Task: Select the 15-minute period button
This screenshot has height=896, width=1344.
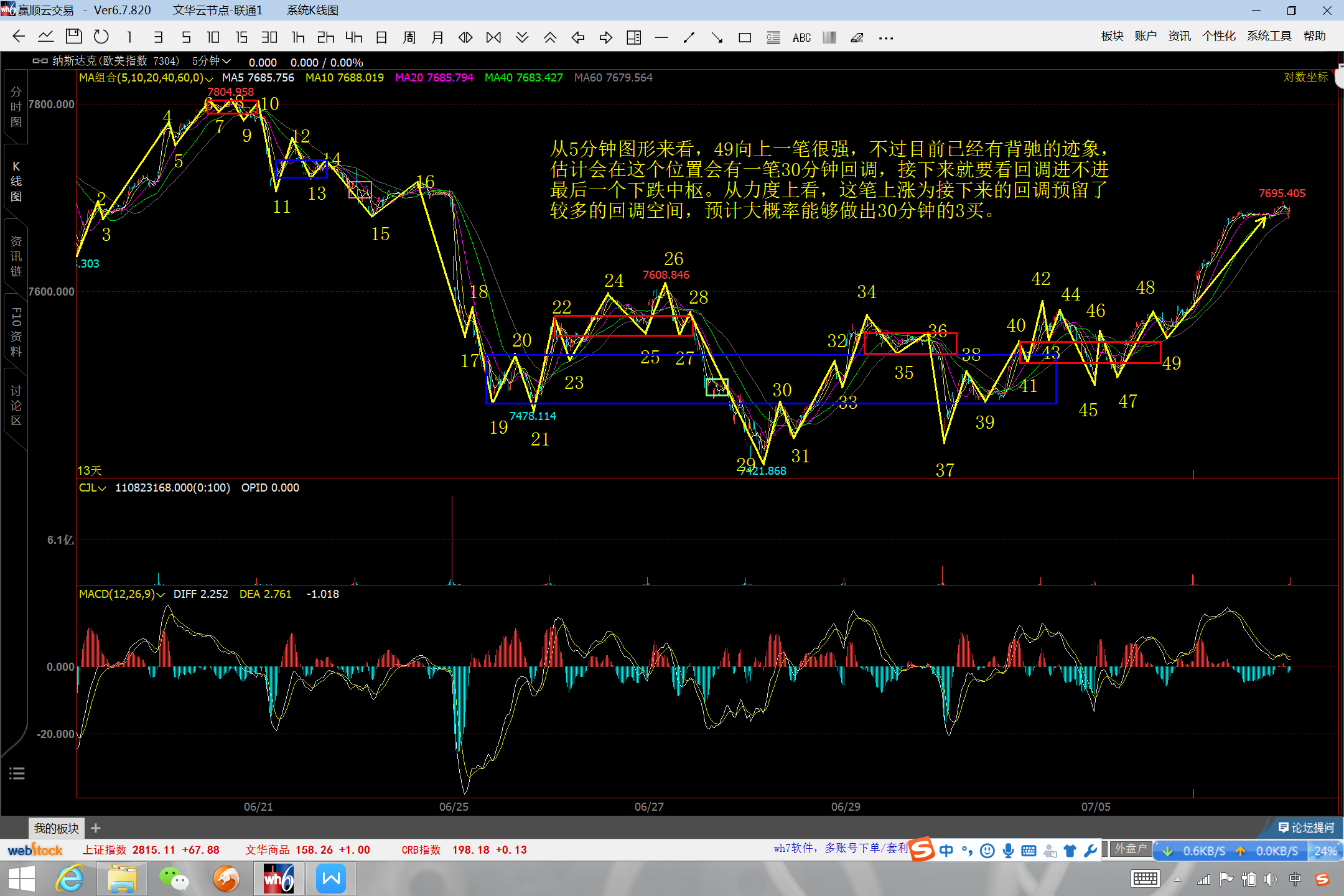Action: tap(241, 37)
